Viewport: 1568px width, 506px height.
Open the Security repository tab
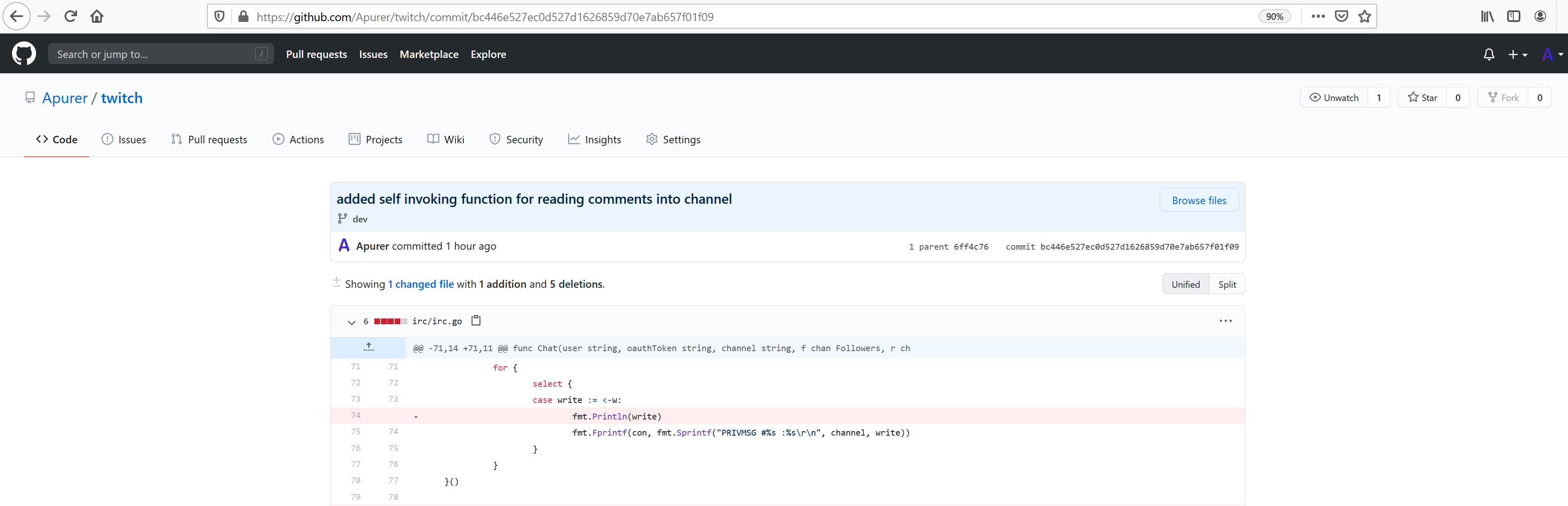coord(515,140)
